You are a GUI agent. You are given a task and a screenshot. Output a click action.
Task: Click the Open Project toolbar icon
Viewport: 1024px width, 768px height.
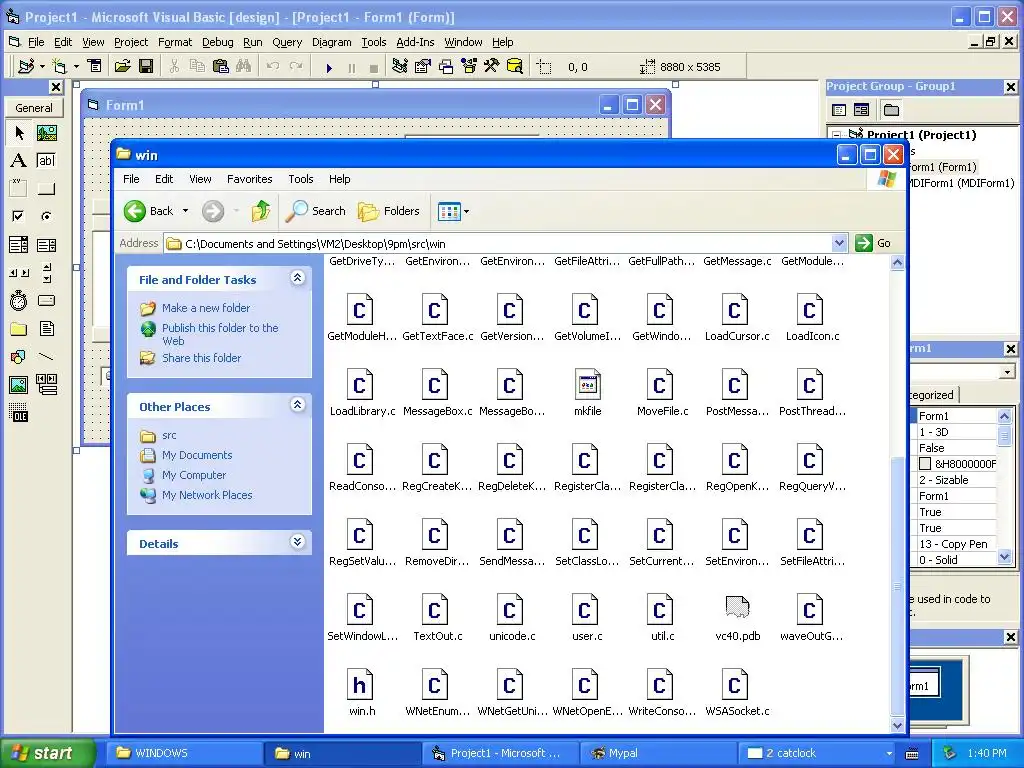[122, 66]
